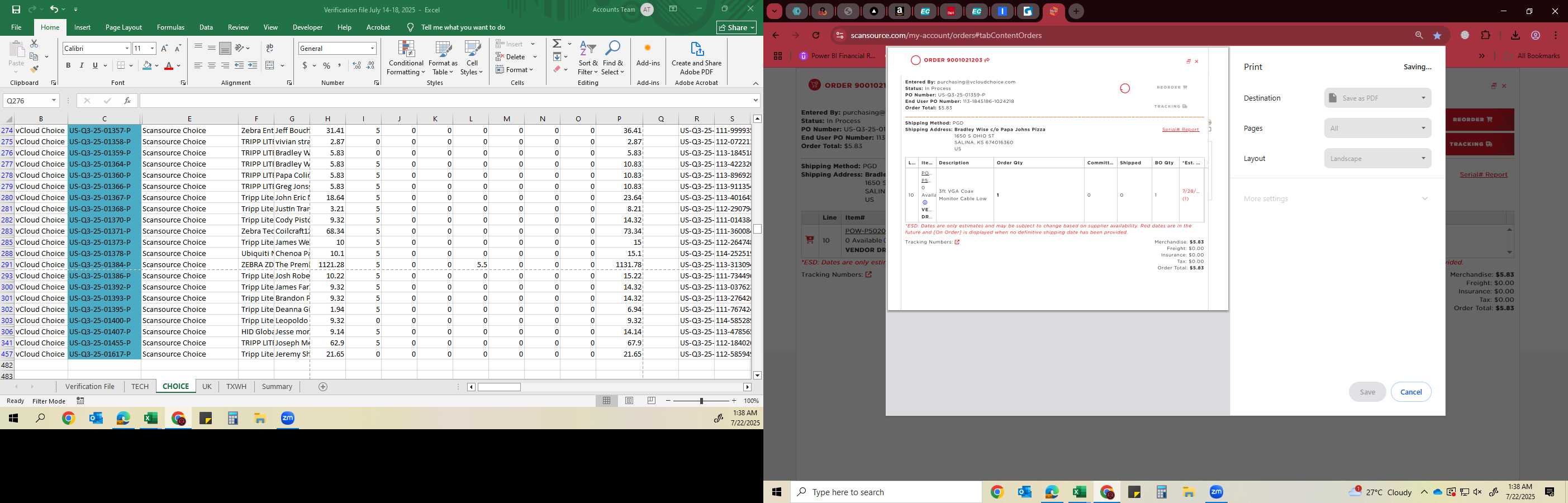1568x503 pixels.
Task: Switch to Normal view in Excel status bar
Action: pos(606,401)
